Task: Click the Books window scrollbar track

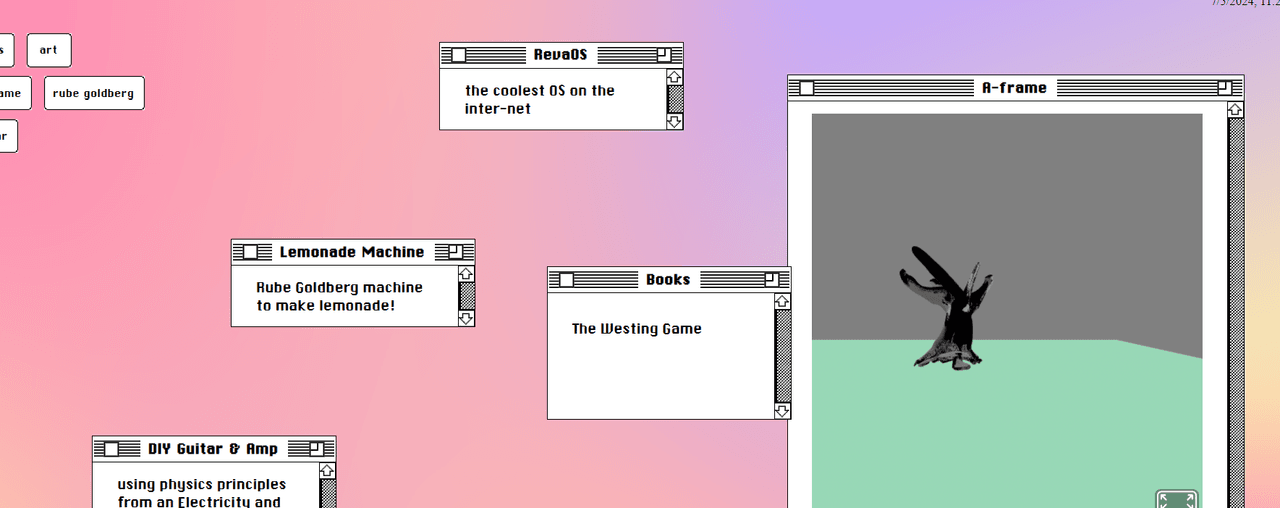Action: (x=782, y=356)
